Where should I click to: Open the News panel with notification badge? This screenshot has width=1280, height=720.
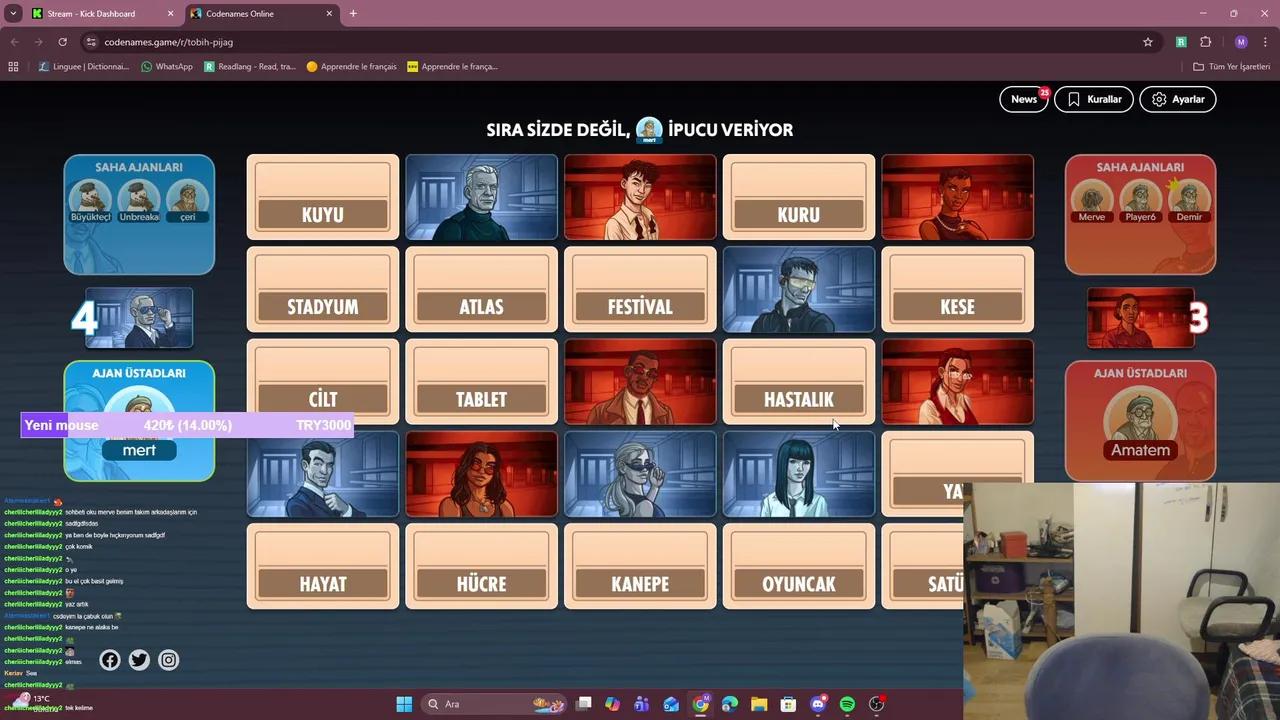[x=1023, y=99]
